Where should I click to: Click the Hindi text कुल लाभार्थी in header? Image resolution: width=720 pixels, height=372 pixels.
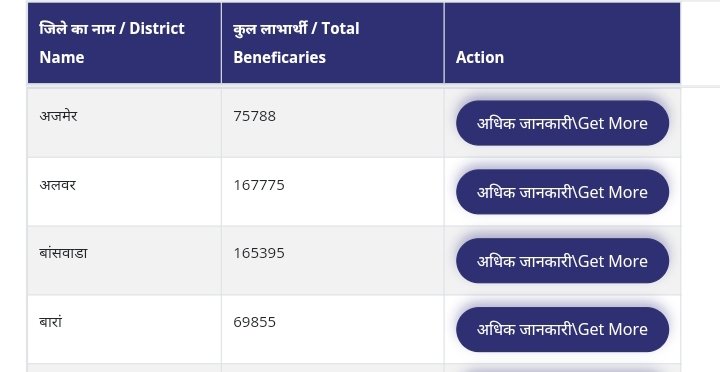[269, 28]
